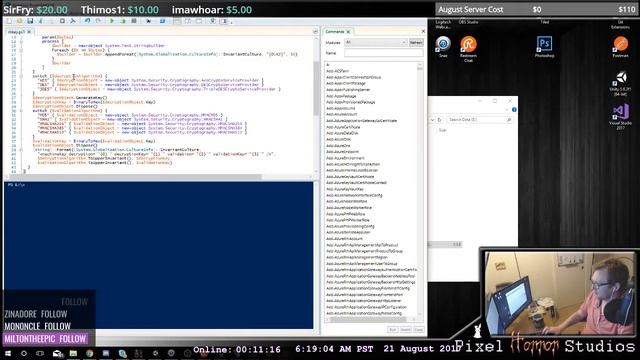
Task: Undo the last edit with the Undo icon
Action: click(87, 21)
